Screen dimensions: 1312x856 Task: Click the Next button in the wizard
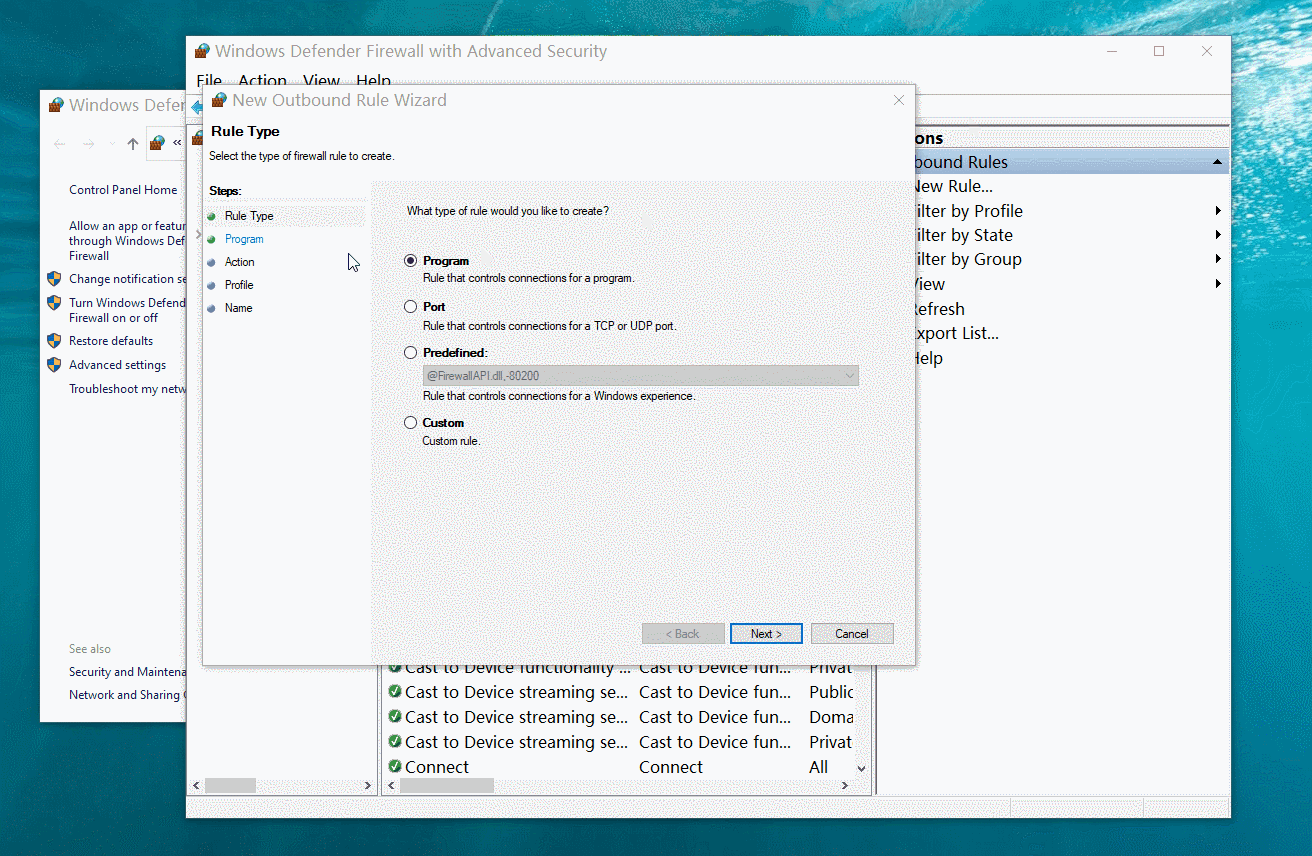pyautogui.click(x=766, y=634)
